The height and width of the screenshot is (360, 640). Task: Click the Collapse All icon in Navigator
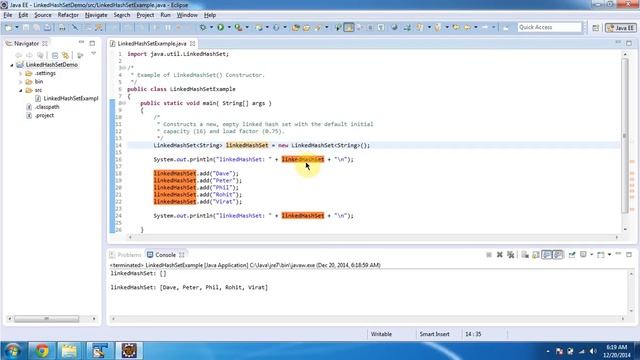(55, 55)
